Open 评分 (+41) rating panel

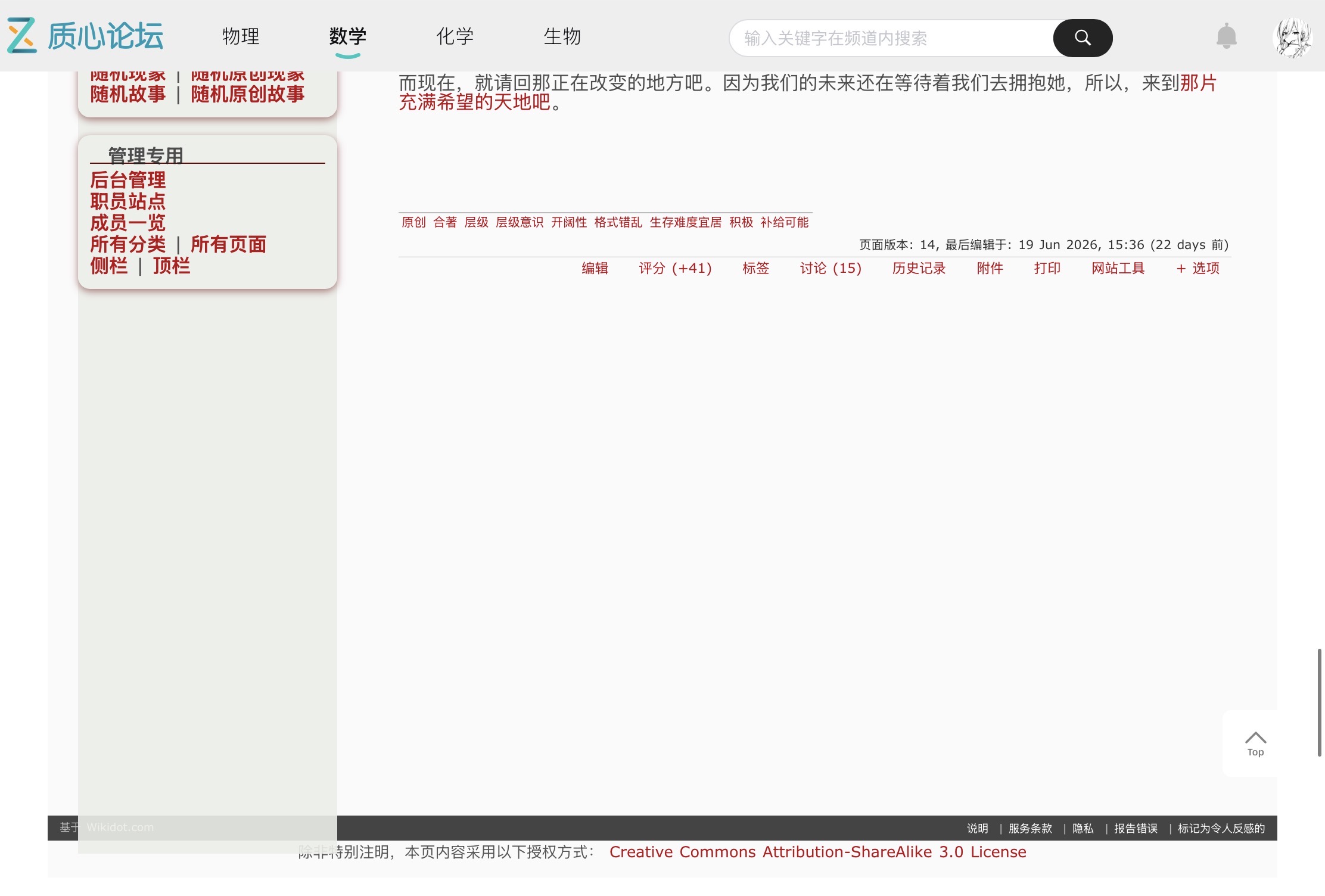(x=675, y=268)
